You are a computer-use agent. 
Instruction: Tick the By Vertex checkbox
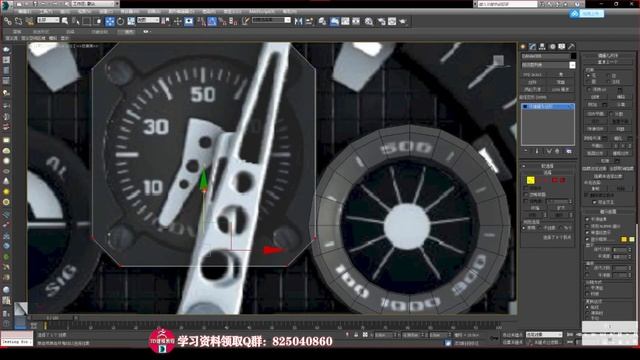click(x=526, y=188)
